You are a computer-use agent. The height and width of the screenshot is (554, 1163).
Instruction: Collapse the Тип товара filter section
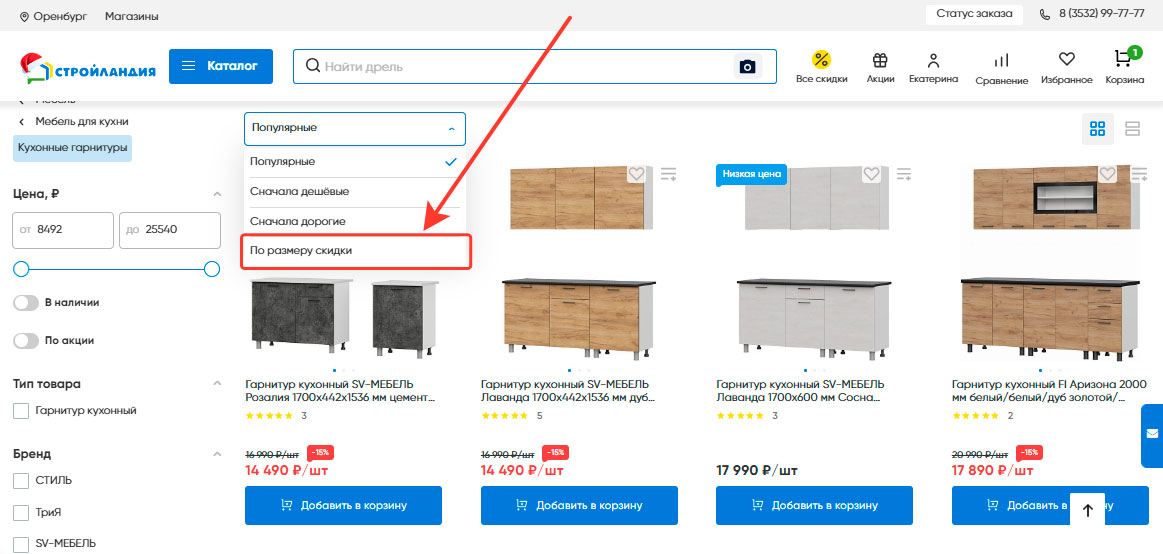click(217, 383)
